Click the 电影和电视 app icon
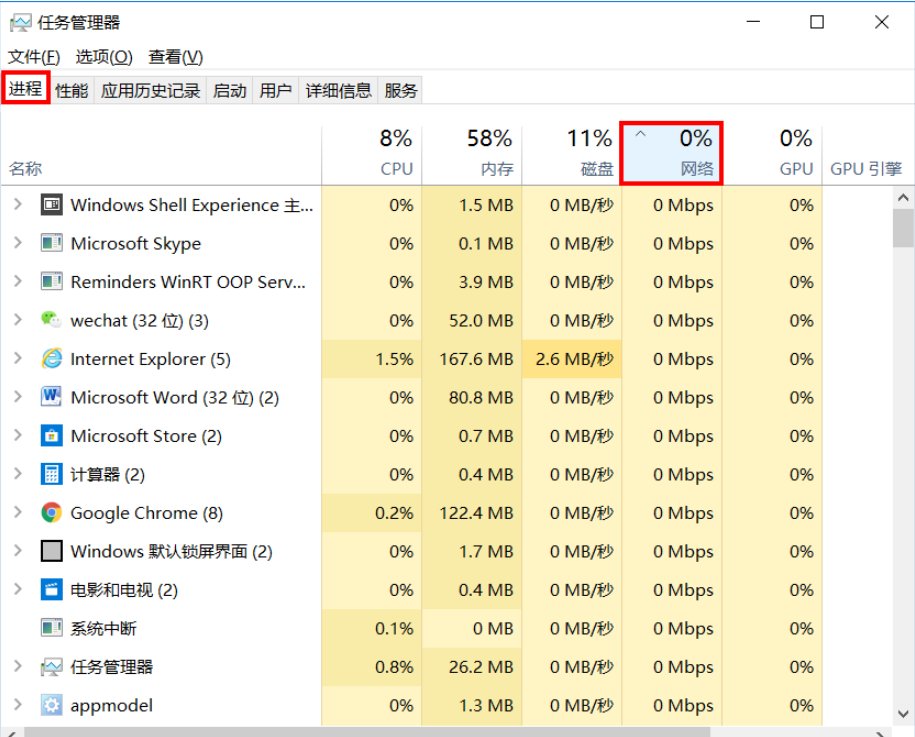Viewport: 915px width, 737px height. point(53,589)
